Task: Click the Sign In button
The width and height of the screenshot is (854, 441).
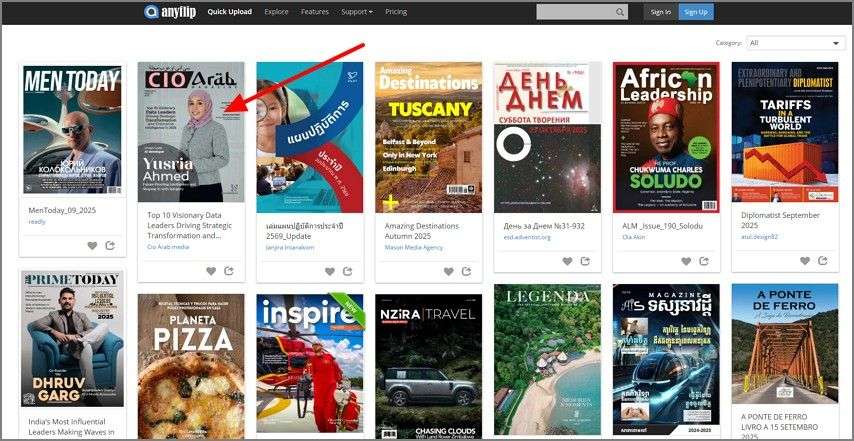Action: (x=660, y=12)
